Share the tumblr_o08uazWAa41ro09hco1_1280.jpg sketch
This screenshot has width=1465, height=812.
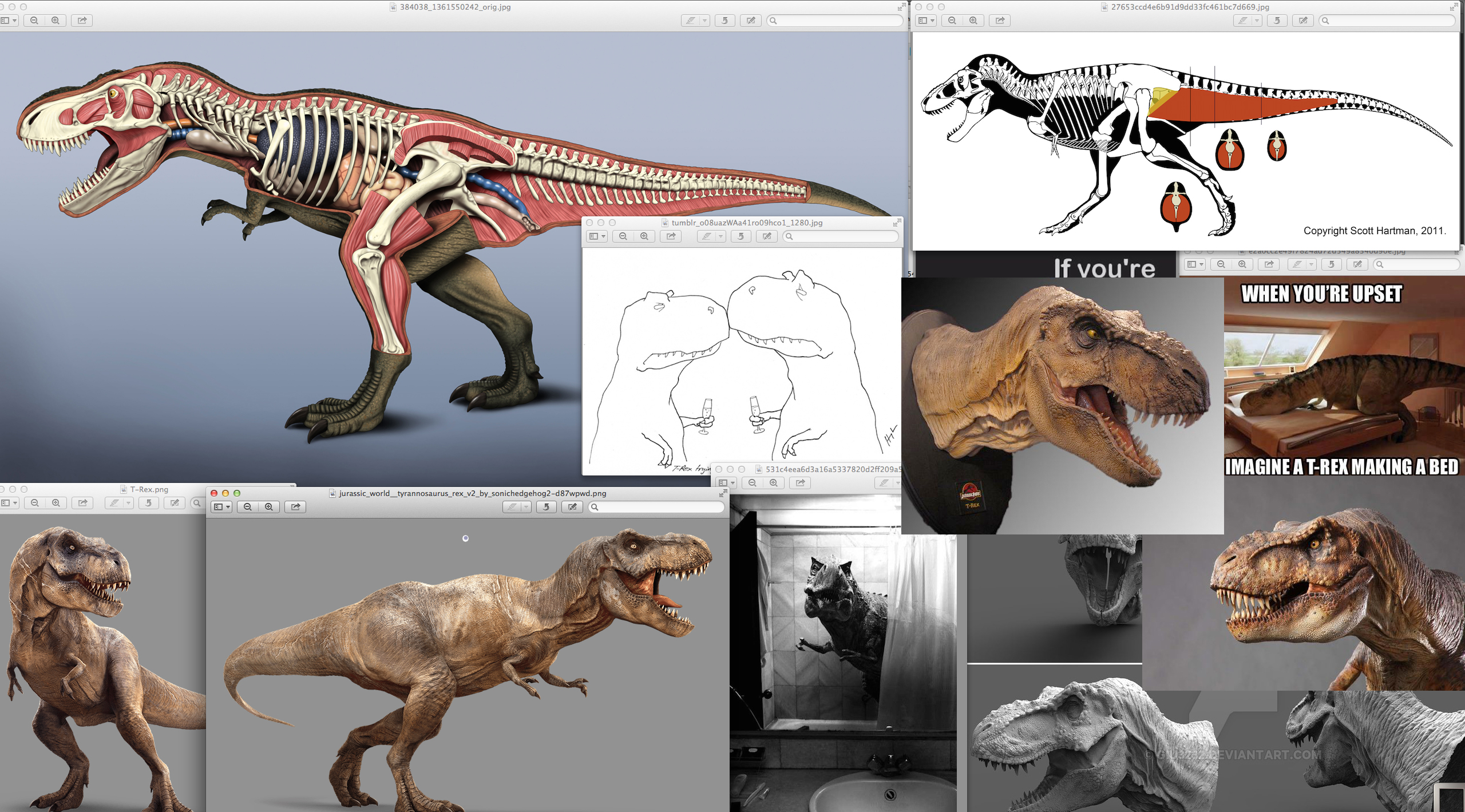671,236
